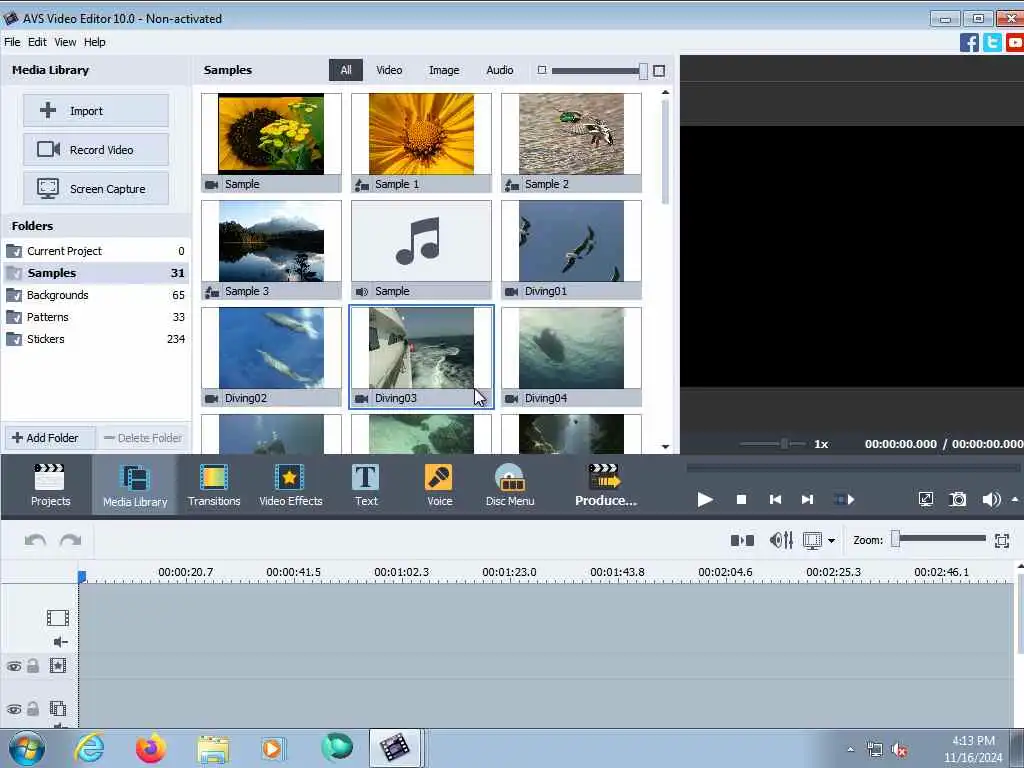Open the Facebook link icon
Screen dimensions: 1024x768
[969, 42]
